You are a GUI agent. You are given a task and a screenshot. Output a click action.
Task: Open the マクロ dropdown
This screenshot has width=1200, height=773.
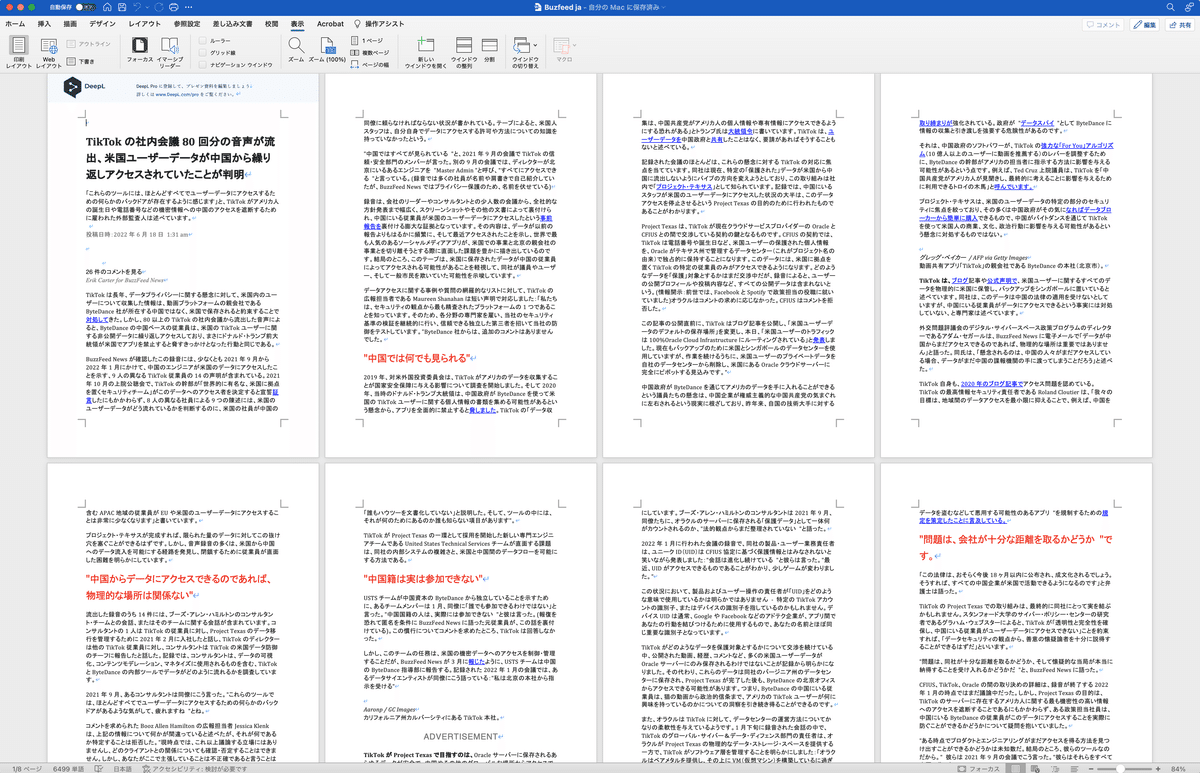click(x=565, y=50)
